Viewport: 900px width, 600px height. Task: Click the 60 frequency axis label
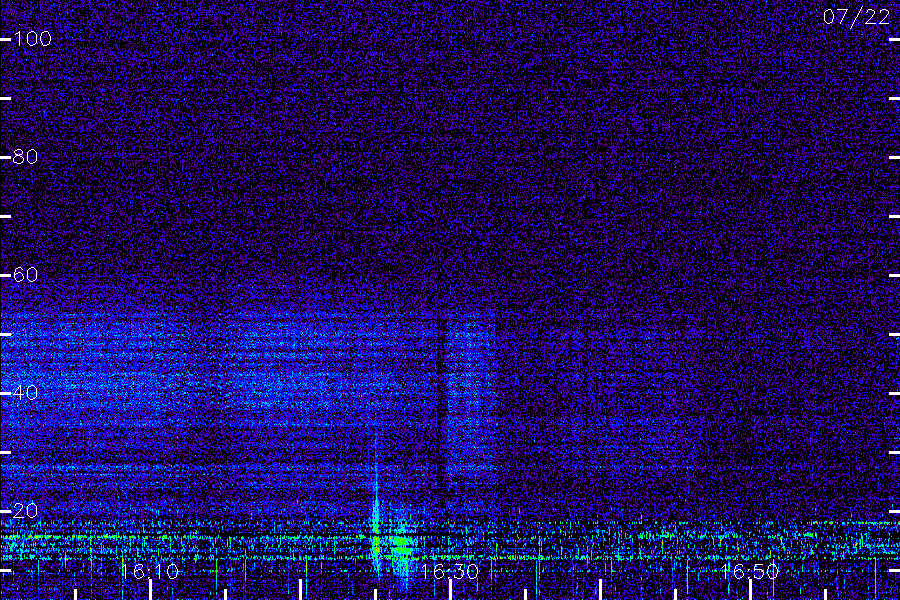[x=25, y=275]
